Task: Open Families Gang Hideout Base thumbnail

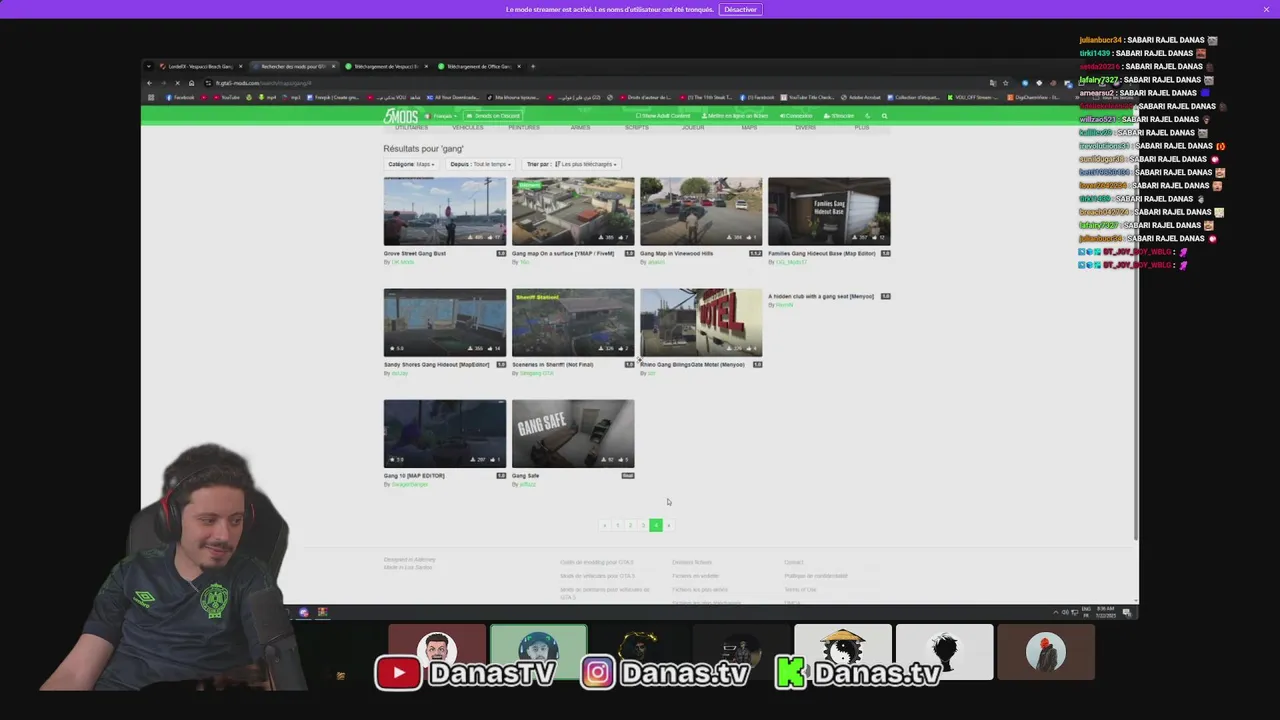Action: click(x=829, y=211)
